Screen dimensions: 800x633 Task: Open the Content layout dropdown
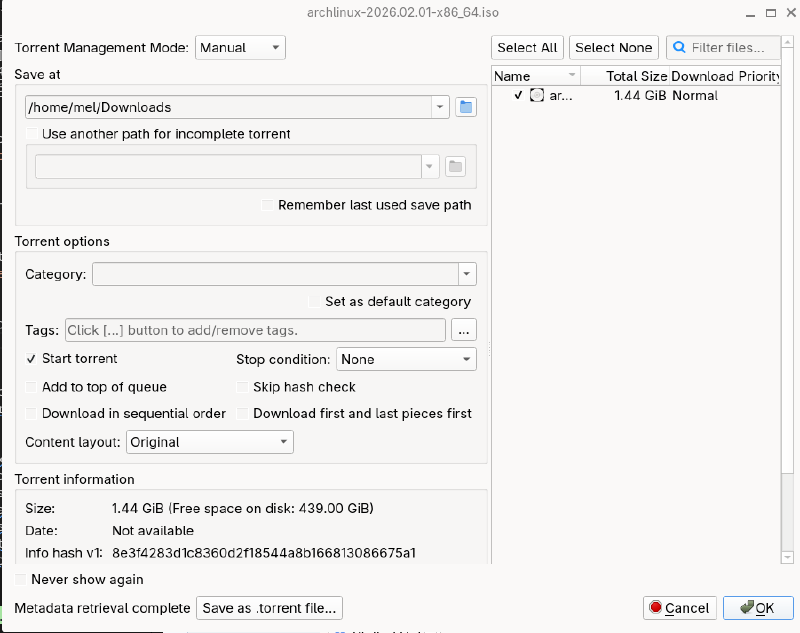(210, 441)
